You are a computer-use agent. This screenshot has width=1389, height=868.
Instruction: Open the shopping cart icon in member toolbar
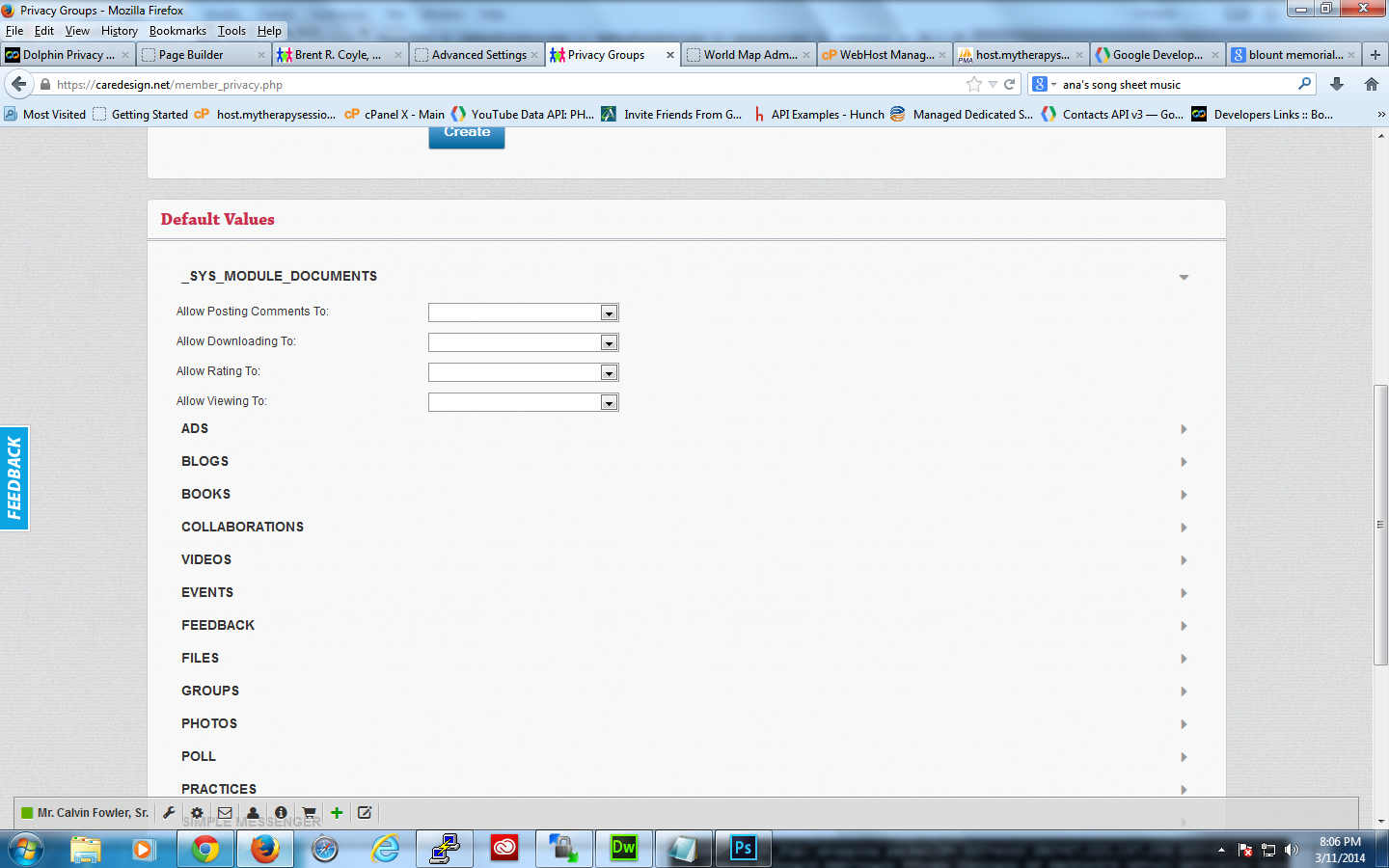coord(309,813)
